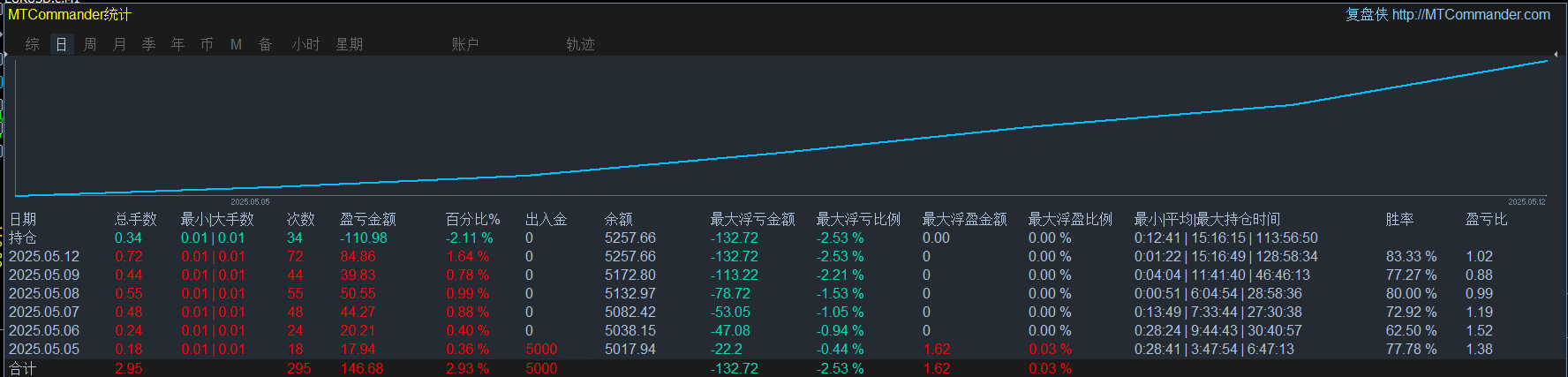Switch to the 季 quarterly tab
This screenshot has width=1568, height=377.
tap(148, 44)
